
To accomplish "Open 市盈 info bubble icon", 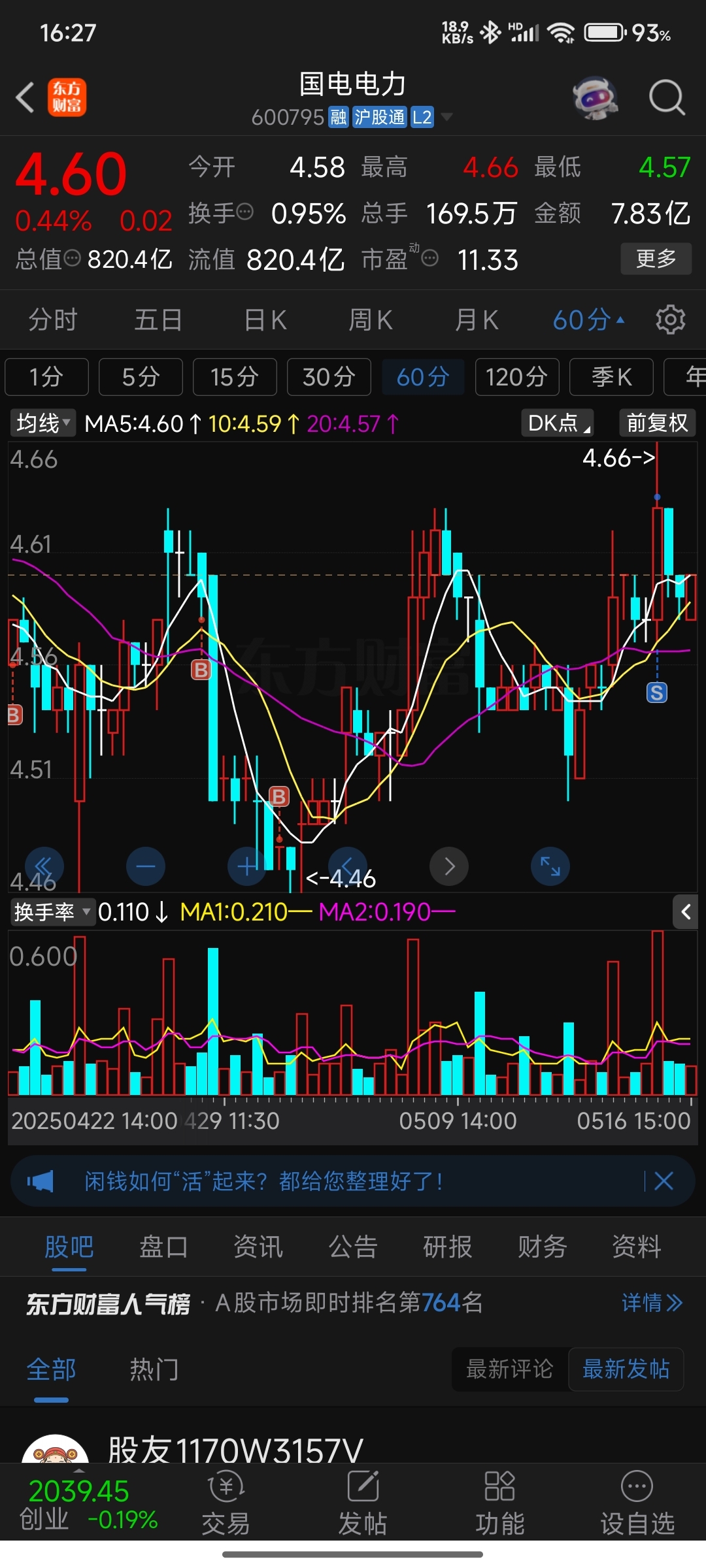I will (x=429, y=259).
